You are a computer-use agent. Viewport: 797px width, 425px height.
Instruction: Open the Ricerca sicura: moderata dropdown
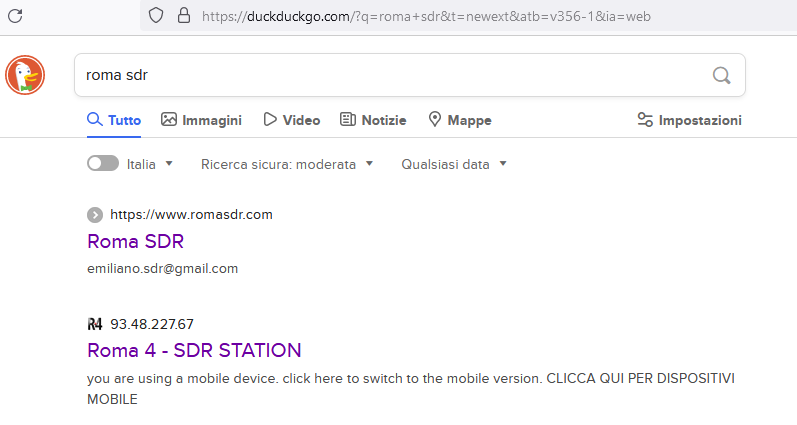287,164
